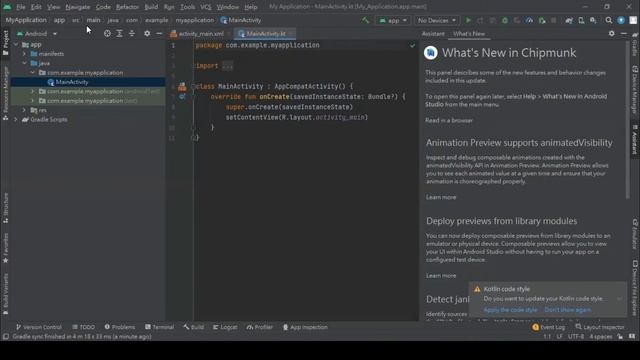Viewport: 640px width, 360px height.
Task: Click Apply the code style link
Action: point(510,310)
